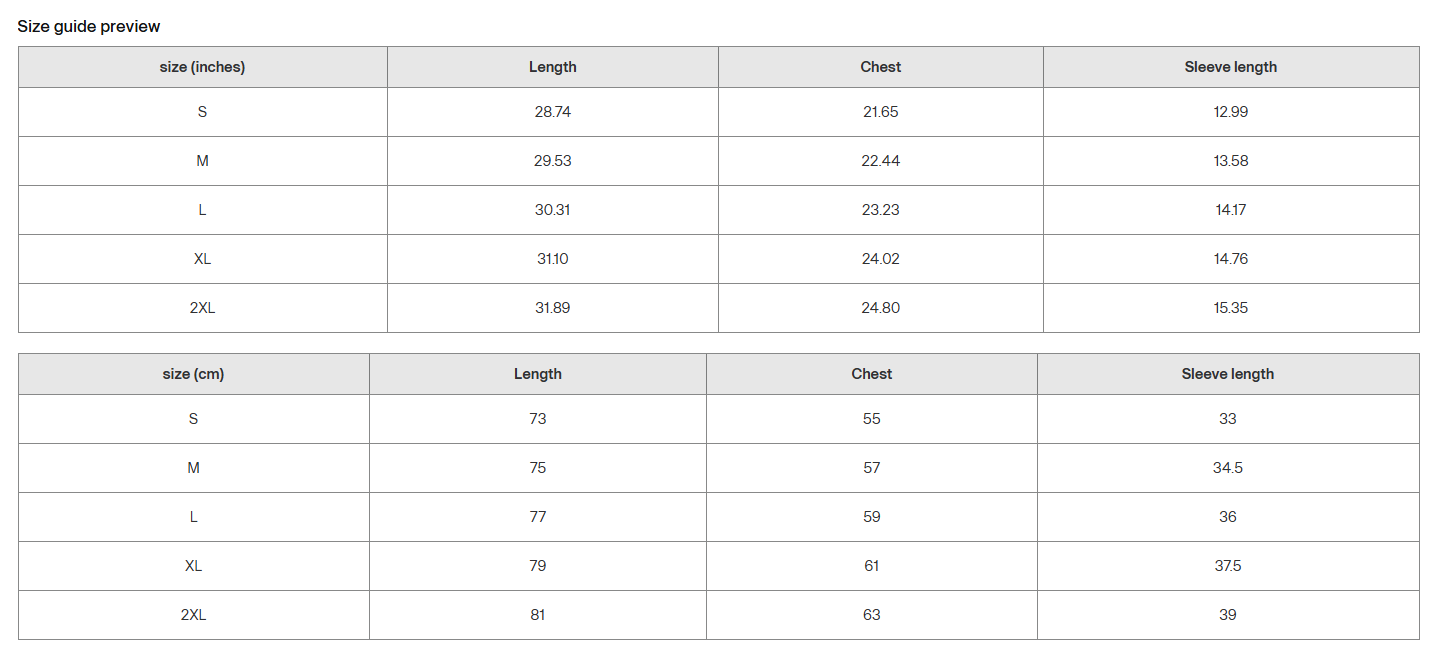Select the 73 length cell
This screenshot has height=664, width=1436.
(537, 419)
